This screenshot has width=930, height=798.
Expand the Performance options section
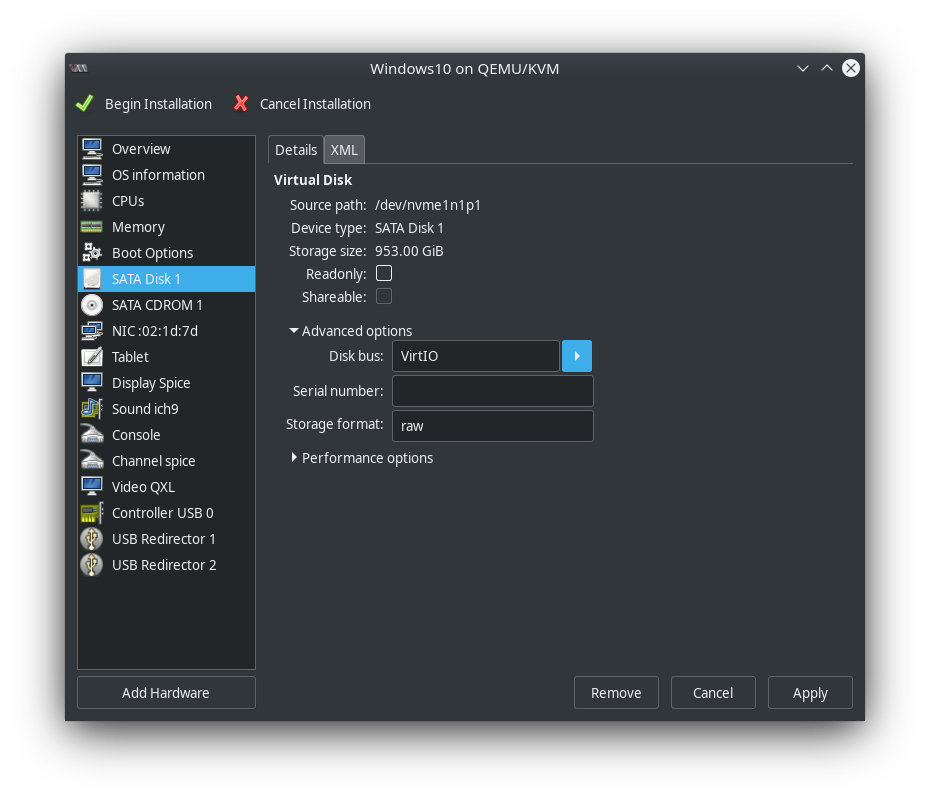(361, 458)
